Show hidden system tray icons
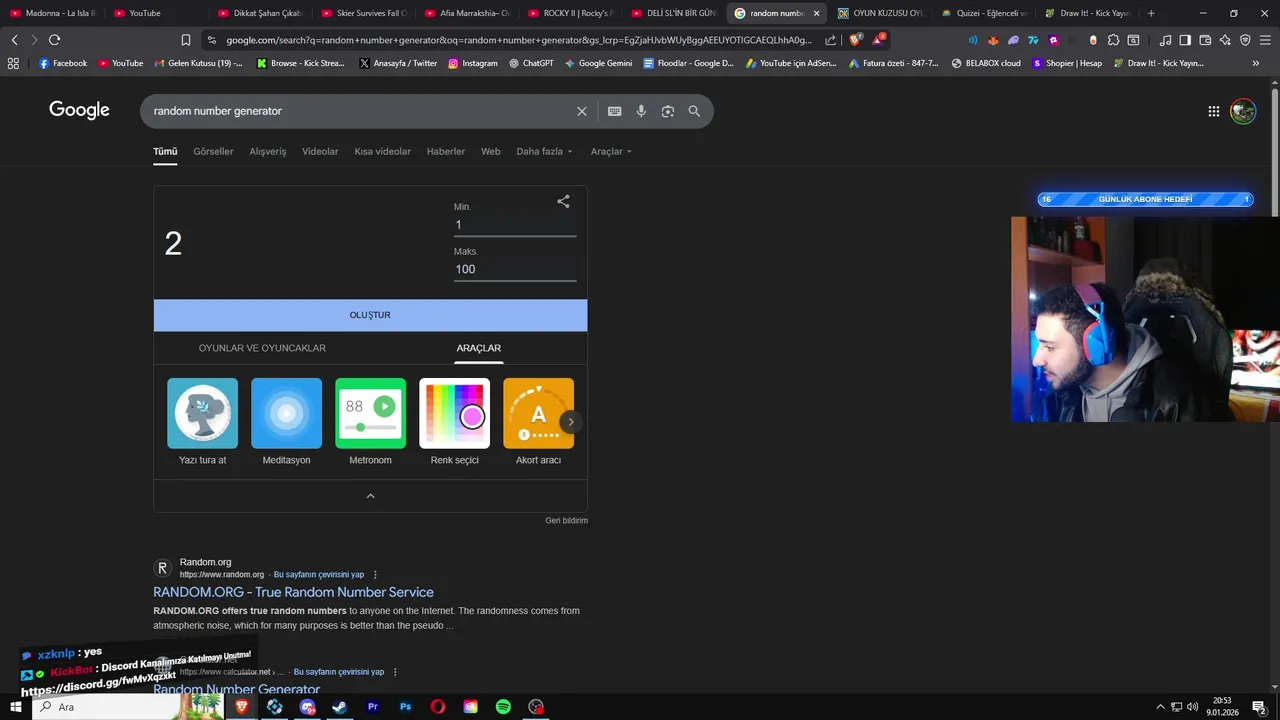1280x720 pixels. (x=1160, y=707)
